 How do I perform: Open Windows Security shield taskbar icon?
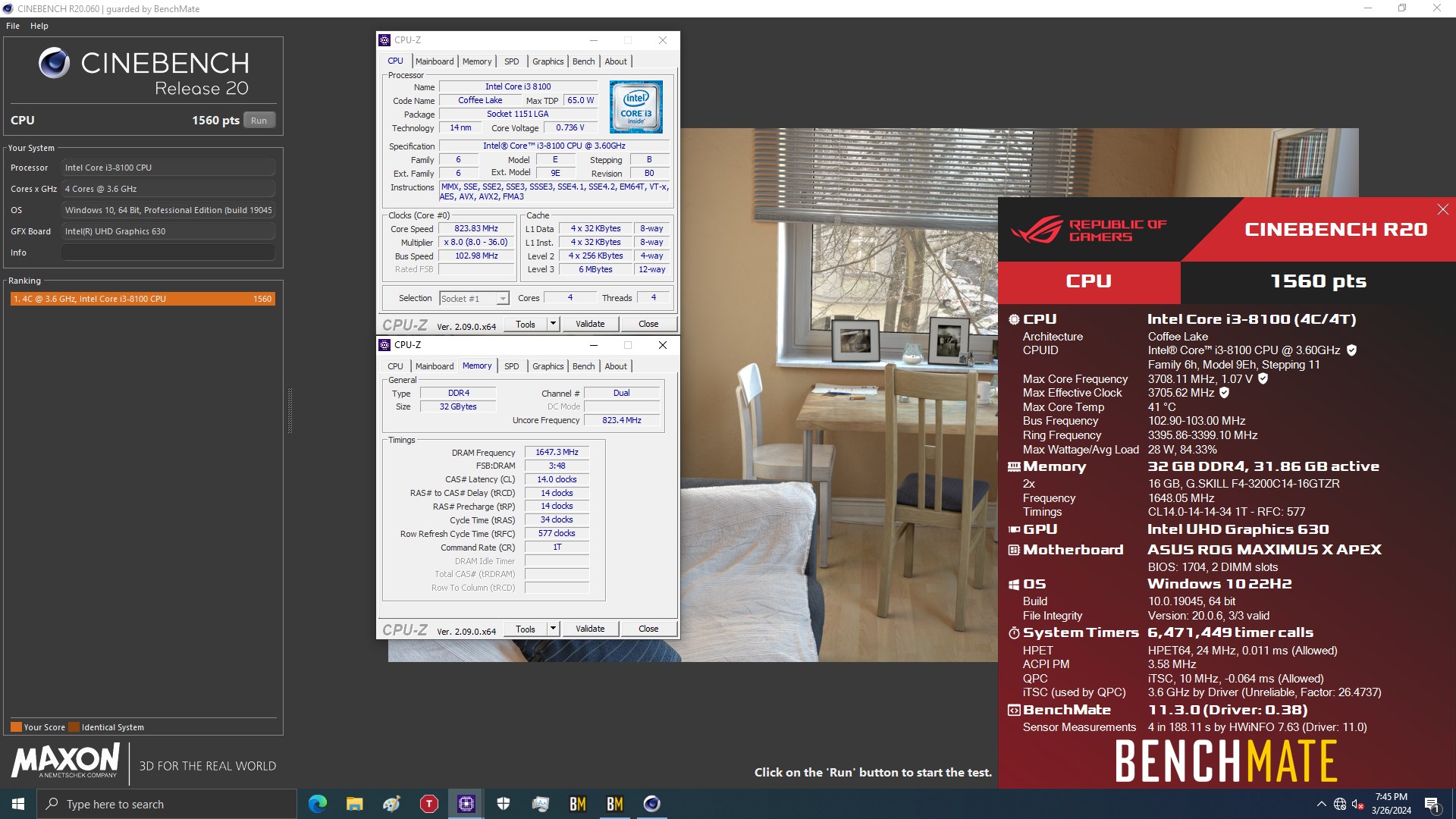tap(503, 804)
